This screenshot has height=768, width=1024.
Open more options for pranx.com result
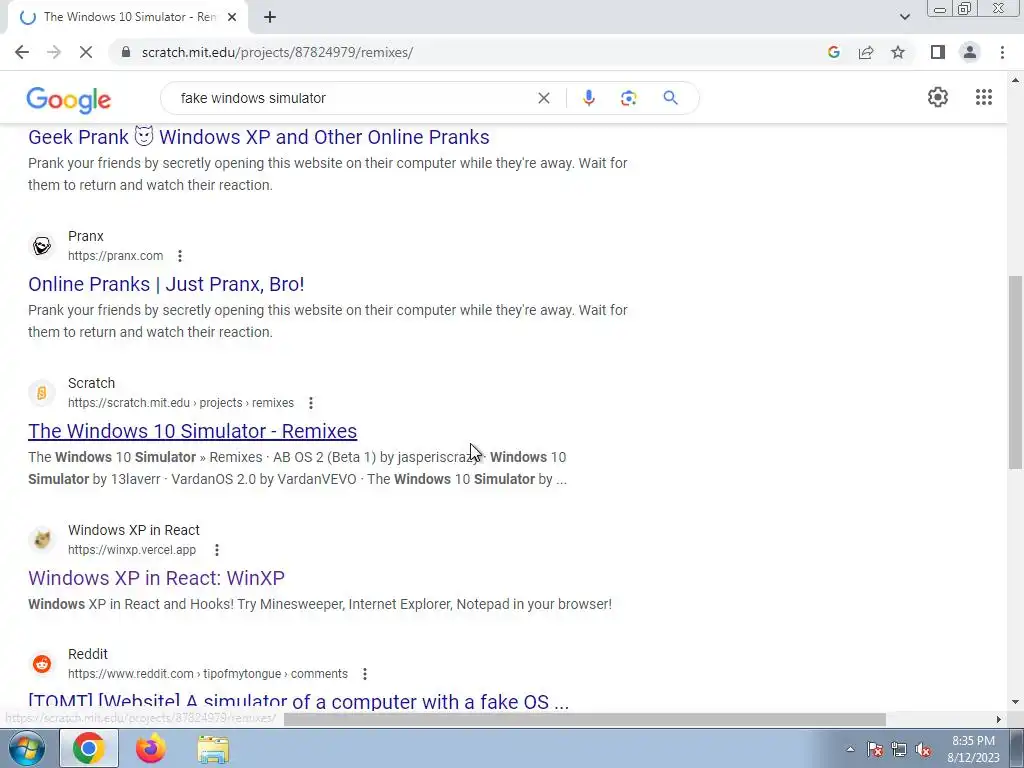pyautogui.click(x=180, y=256)
